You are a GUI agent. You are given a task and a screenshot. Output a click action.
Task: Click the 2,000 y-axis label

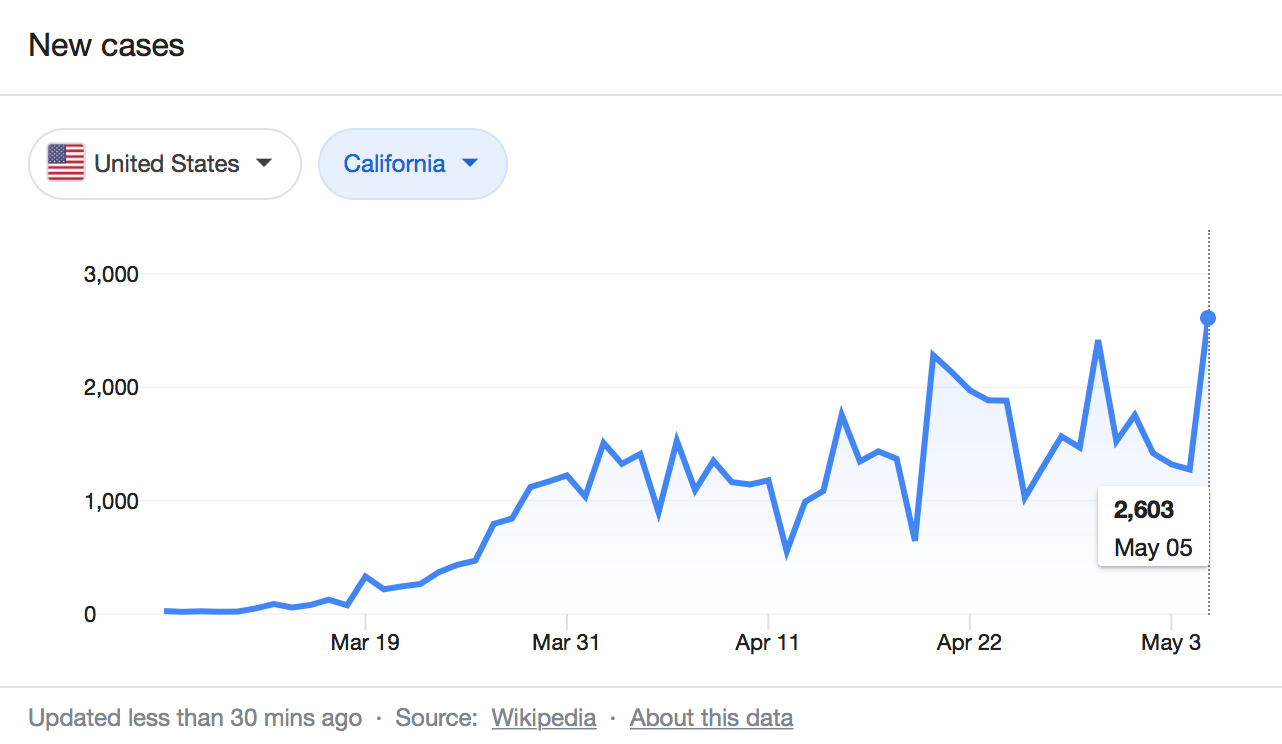[x=109, y=387]
